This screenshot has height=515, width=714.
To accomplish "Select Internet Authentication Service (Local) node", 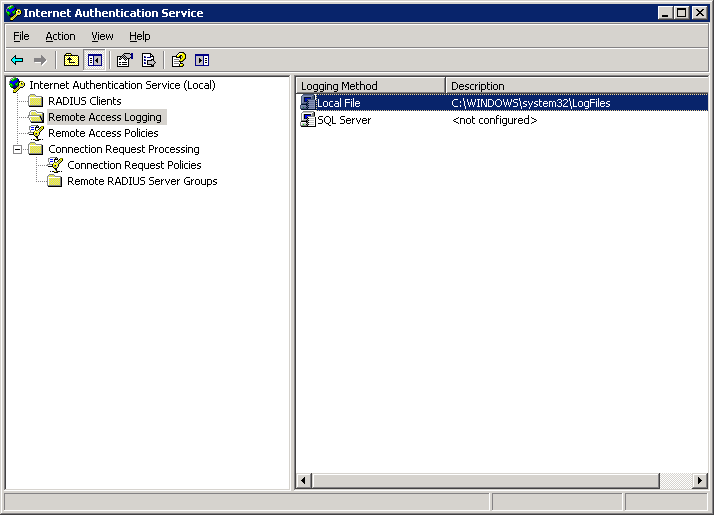I will 122,85.
